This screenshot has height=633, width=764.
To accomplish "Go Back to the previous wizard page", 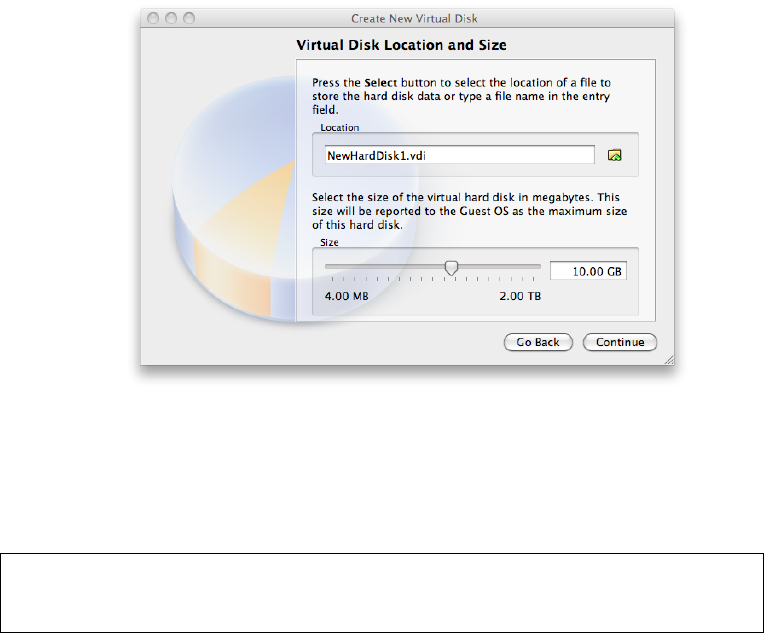I will (x=538, y=342).
